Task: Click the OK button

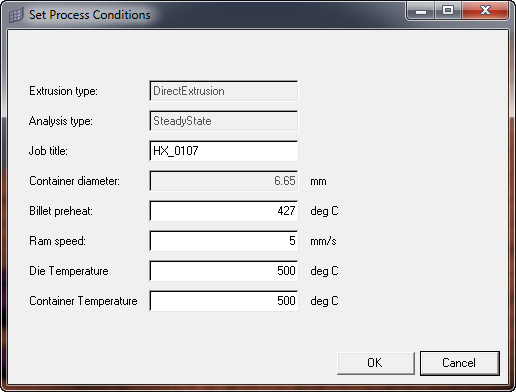Action: click(x=376, y=363)
